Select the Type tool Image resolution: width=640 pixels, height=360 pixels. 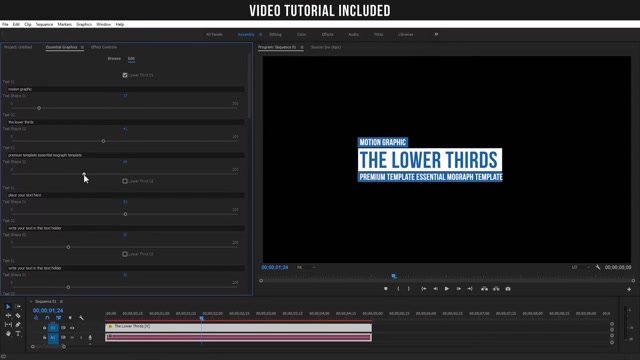[x=18, y=333]
